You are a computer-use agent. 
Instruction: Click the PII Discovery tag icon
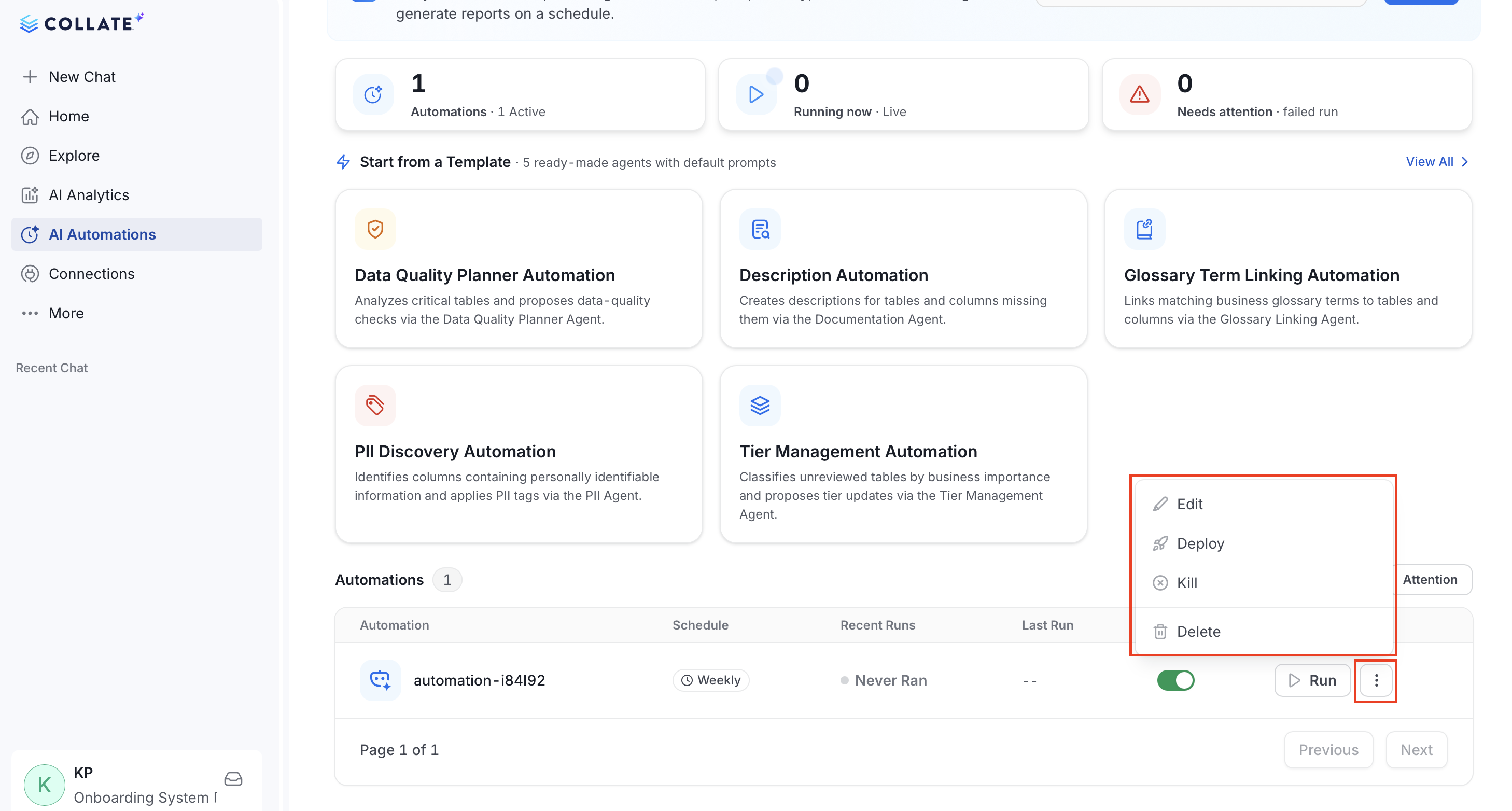click(x=375, y=405)
